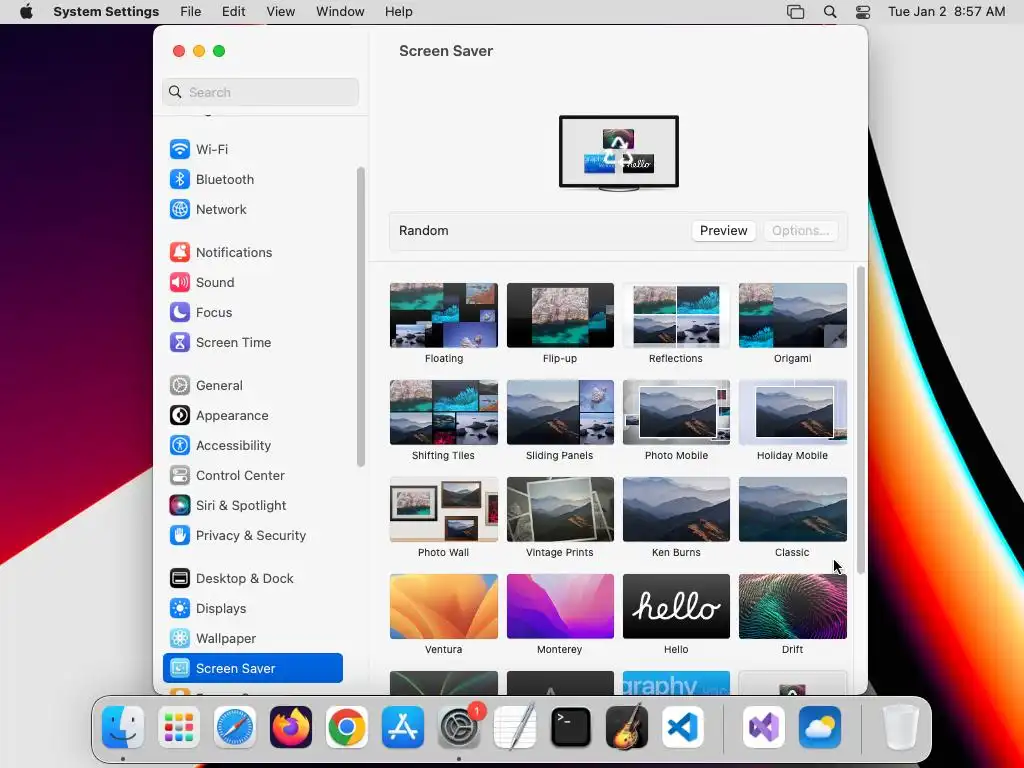Select the Sound speaker icon

(180, 282)
